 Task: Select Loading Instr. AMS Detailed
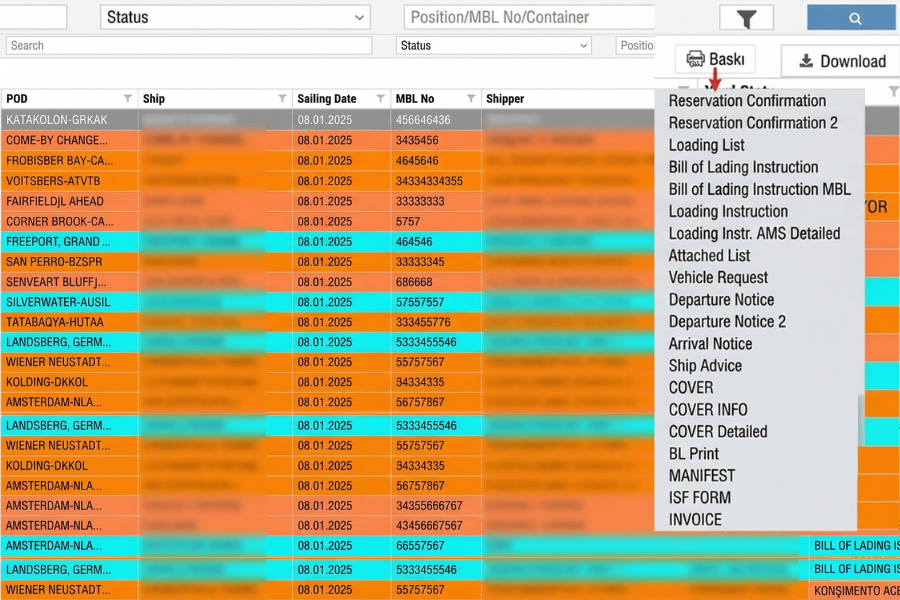tap(754, 233)
